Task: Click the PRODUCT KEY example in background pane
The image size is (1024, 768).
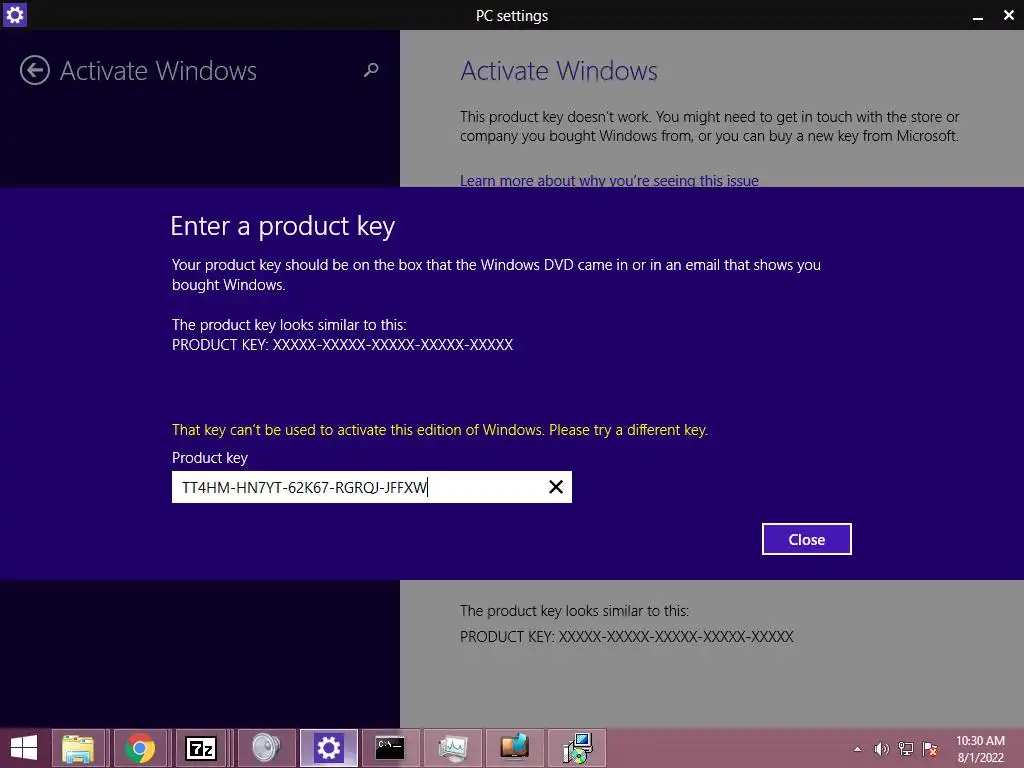Action: (627, 637)
